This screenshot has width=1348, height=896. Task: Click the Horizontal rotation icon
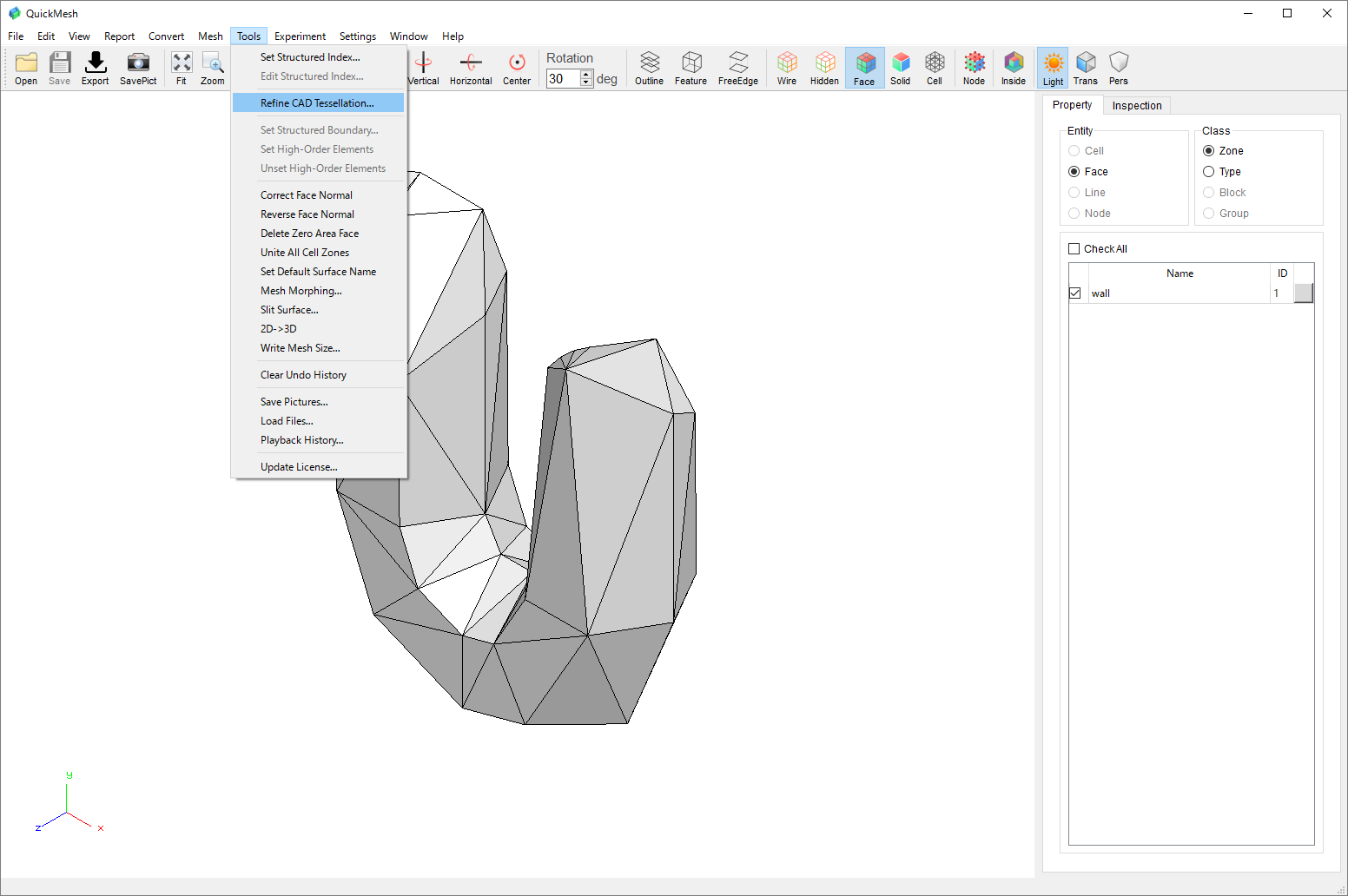pos(471,68)
